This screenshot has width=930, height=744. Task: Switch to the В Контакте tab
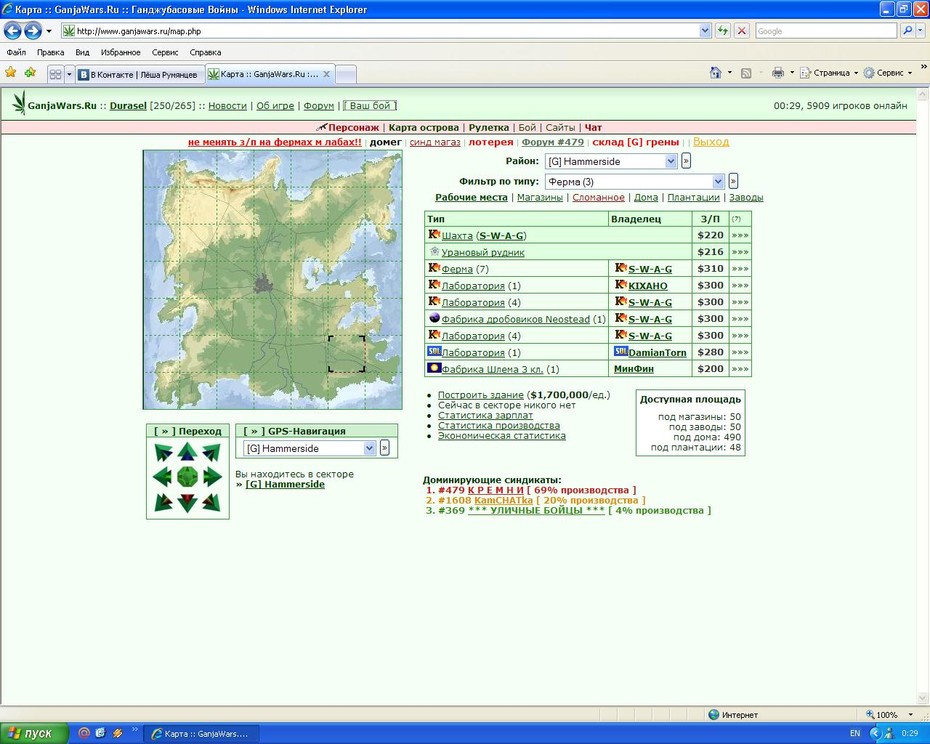[140, 74]
